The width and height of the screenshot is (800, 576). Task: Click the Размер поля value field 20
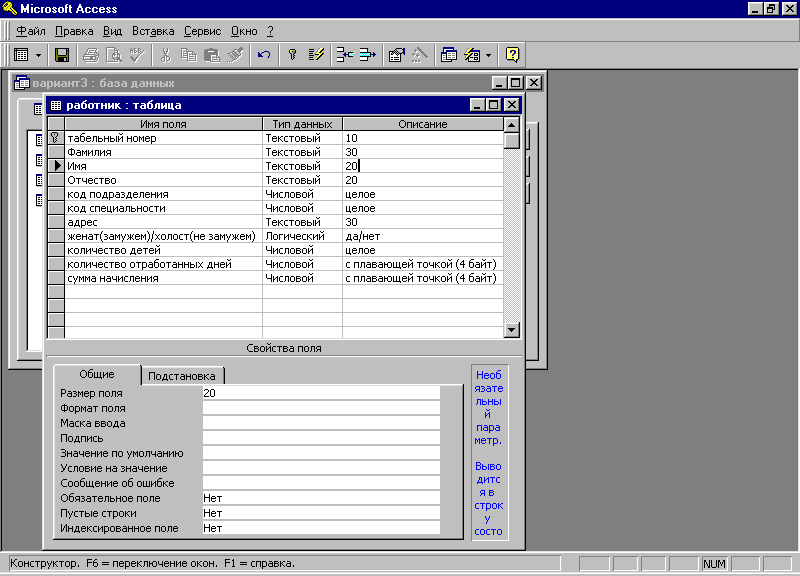click(x=321, y=393)
